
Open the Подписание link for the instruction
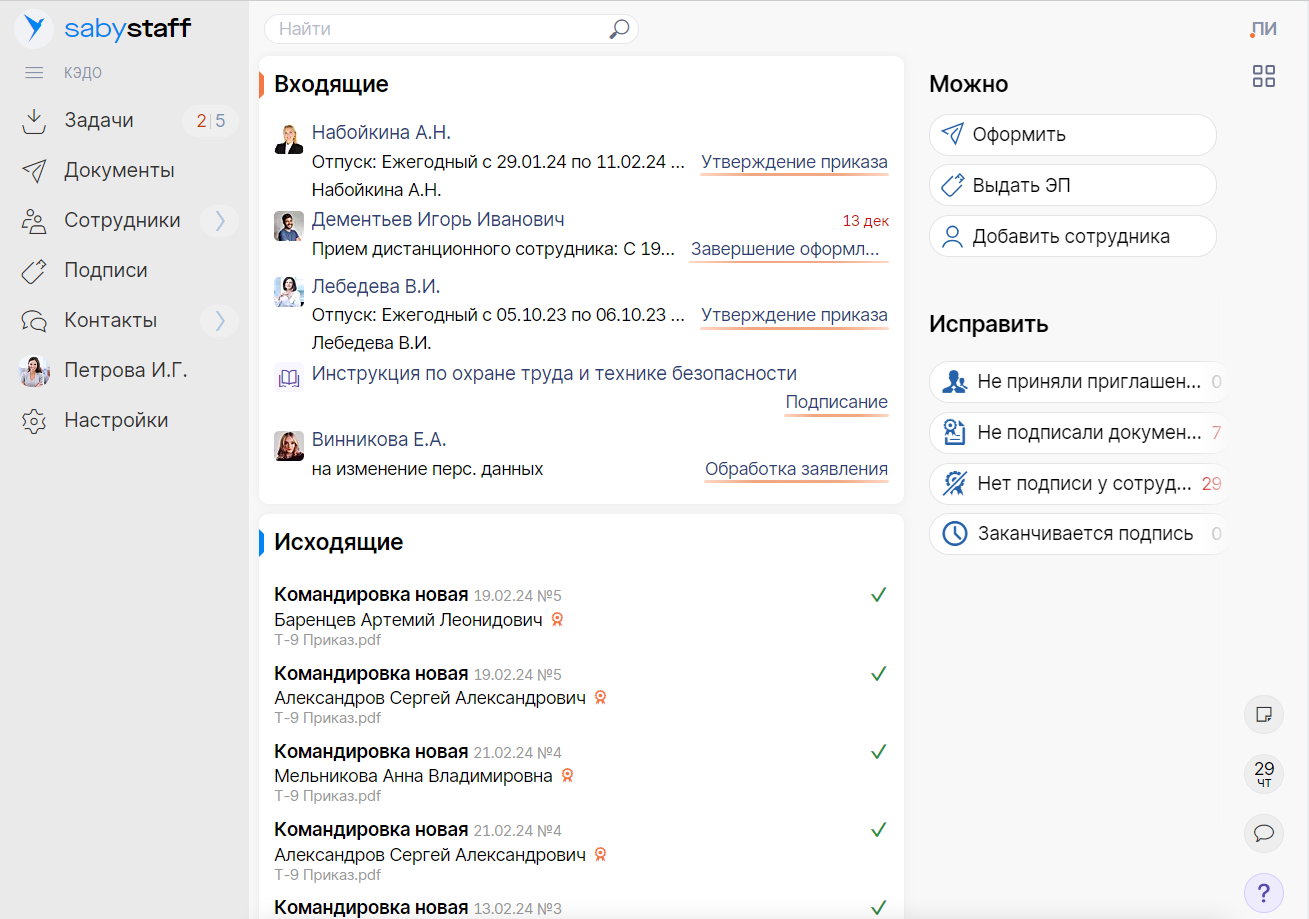tap(836, 401)
